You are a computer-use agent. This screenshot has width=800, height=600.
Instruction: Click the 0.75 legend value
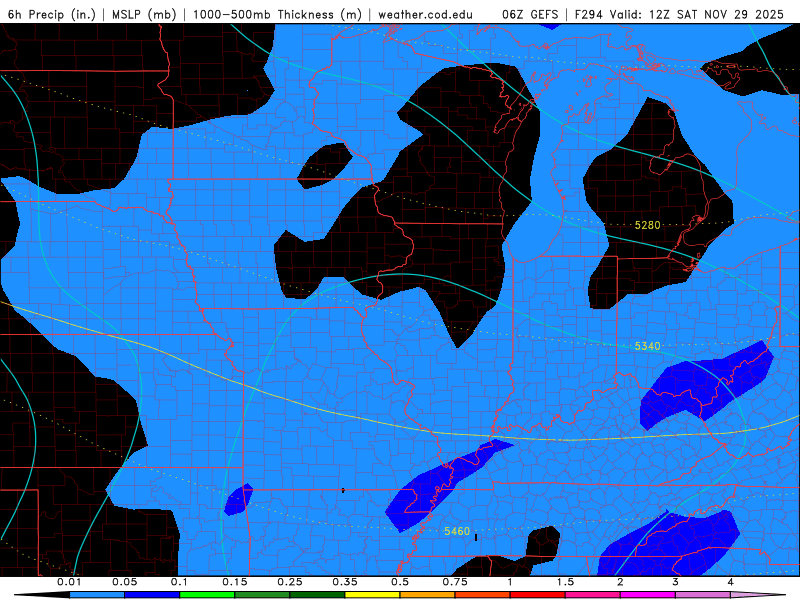pos(455,582)
